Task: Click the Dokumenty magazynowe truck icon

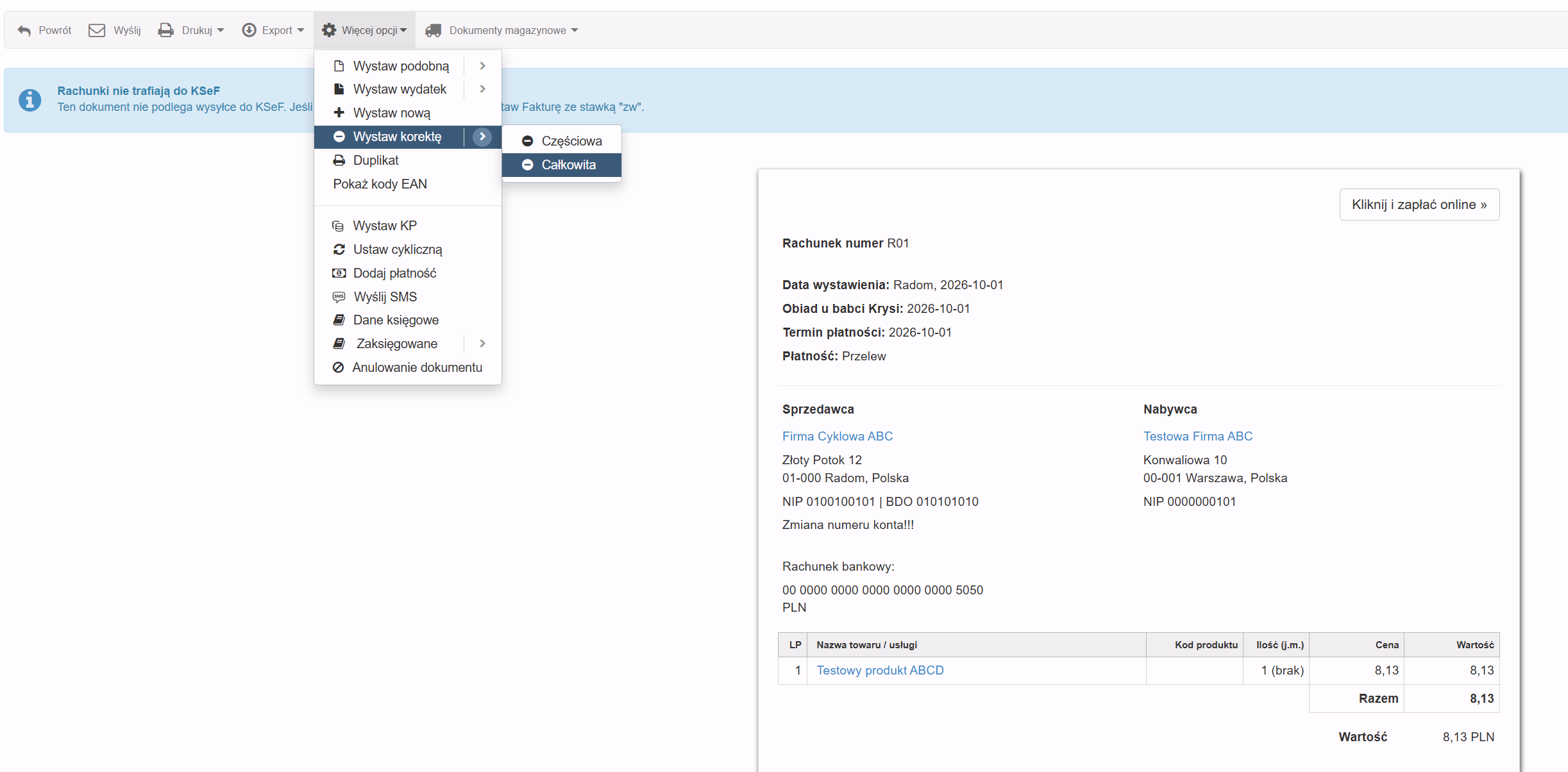Action: click(434, 30)
